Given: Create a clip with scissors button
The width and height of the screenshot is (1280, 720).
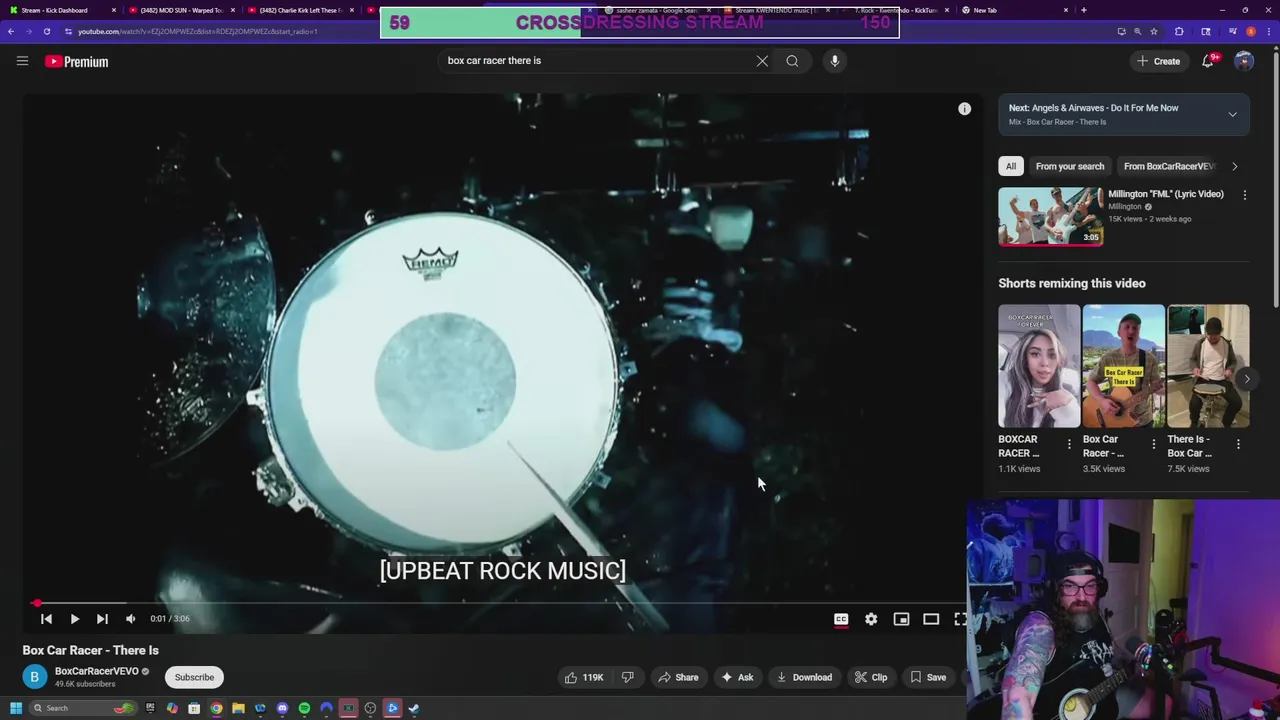Looking at the screenshot, I should pyautogui.click(x=871, y=677).
